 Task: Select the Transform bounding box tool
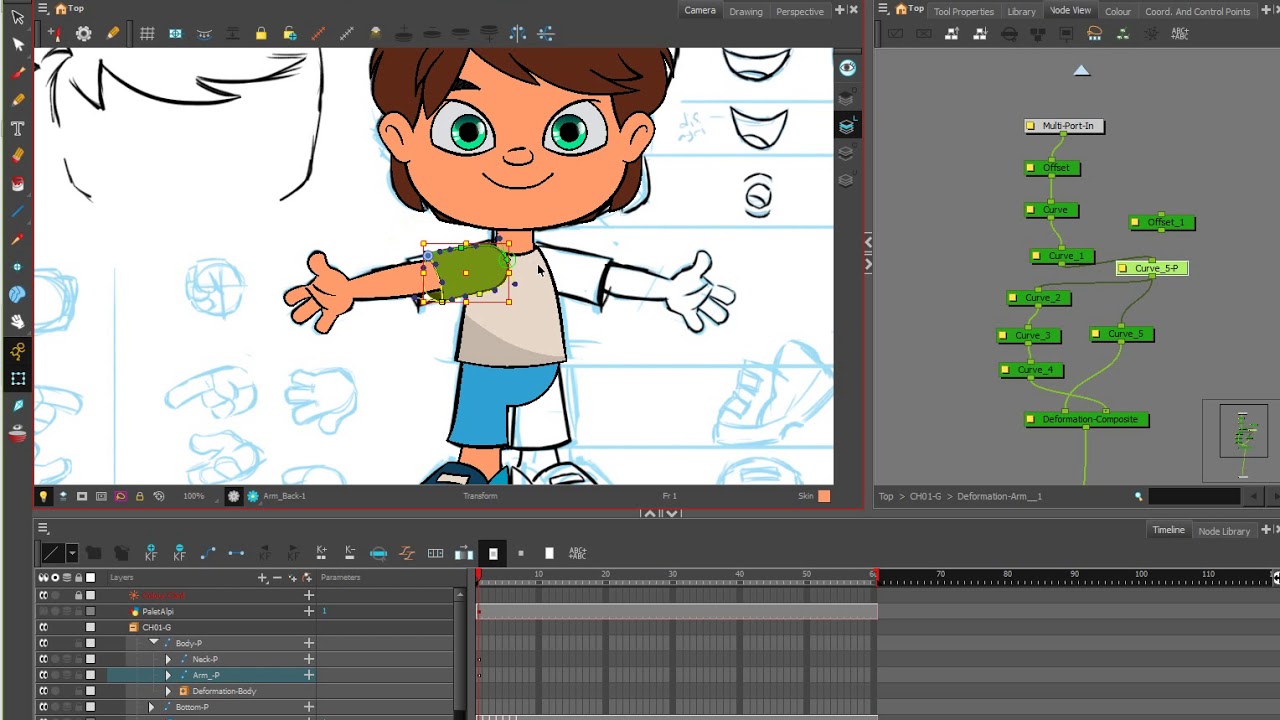click(18, 378)
